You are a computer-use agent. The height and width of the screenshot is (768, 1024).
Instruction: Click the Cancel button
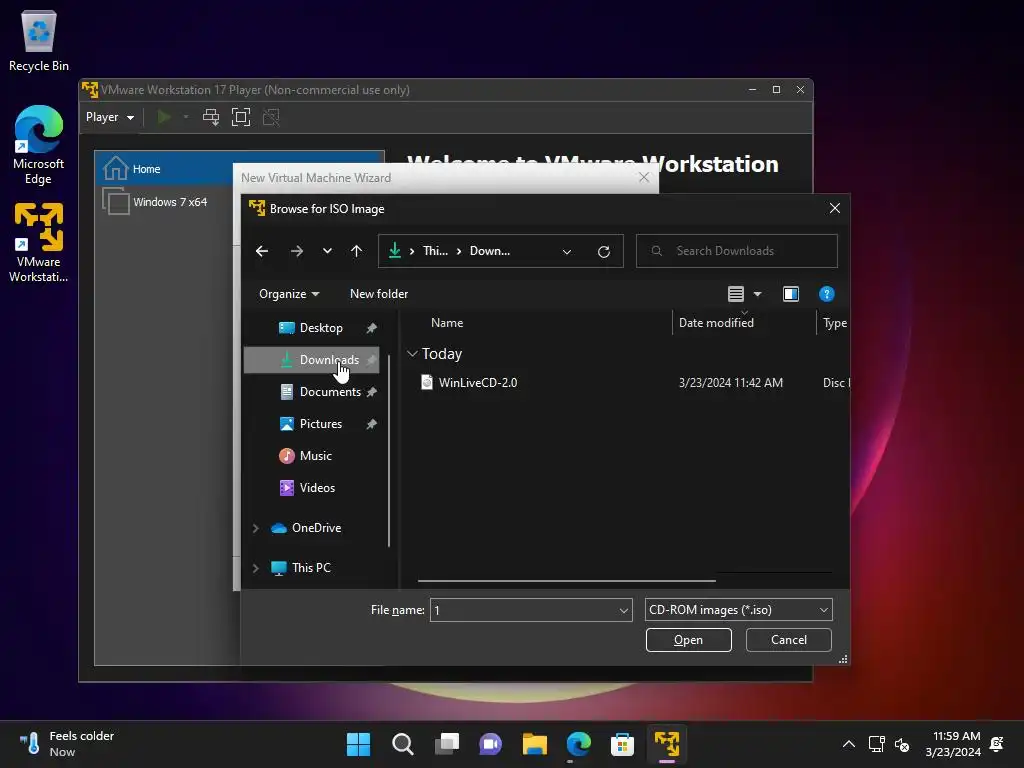tap(788, 640)
